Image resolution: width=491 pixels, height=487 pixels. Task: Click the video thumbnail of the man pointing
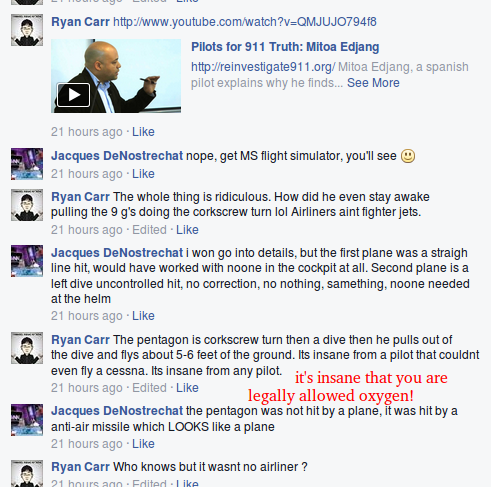click(116, 76)
